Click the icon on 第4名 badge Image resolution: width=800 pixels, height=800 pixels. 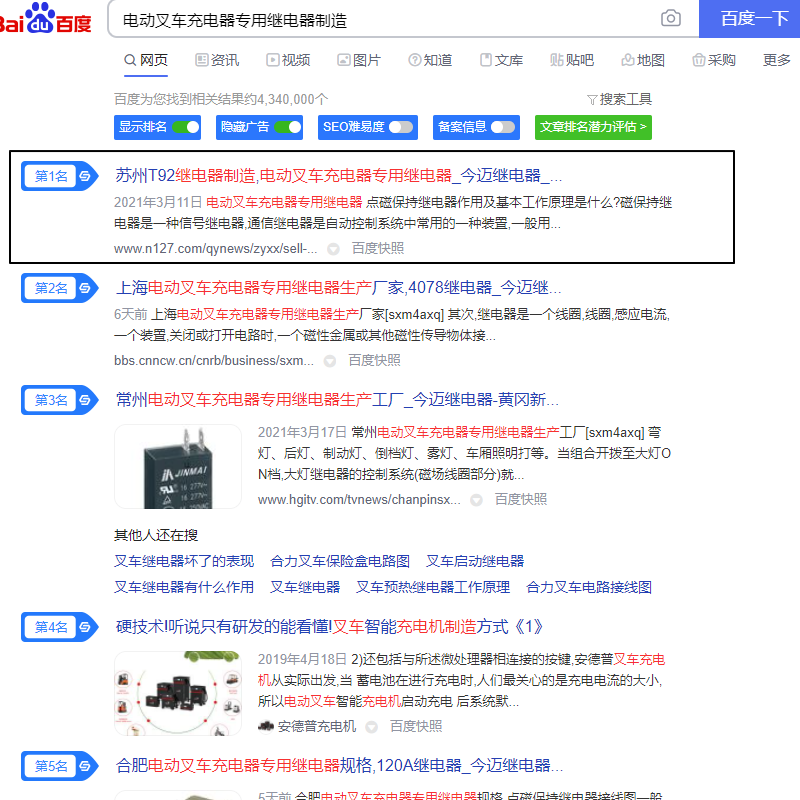tap(85, 627)
